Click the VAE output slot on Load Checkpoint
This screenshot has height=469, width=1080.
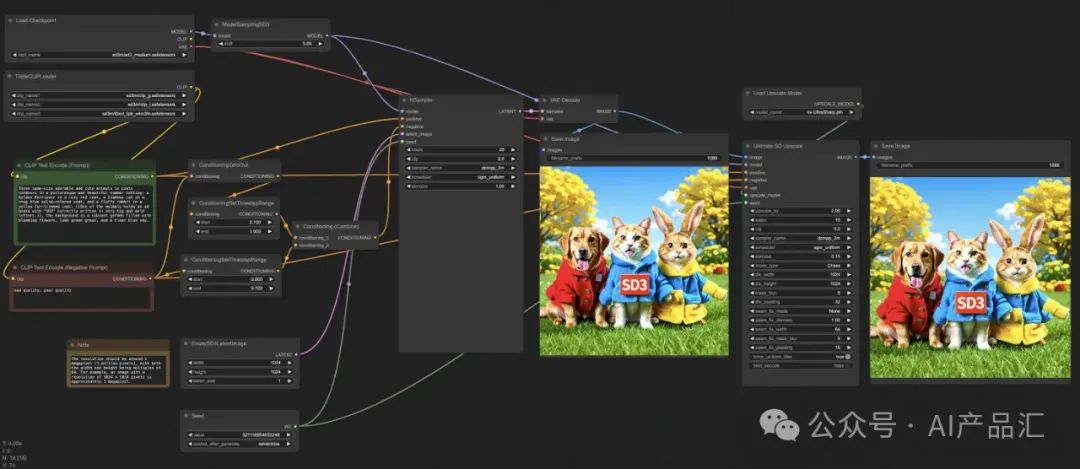191,46
